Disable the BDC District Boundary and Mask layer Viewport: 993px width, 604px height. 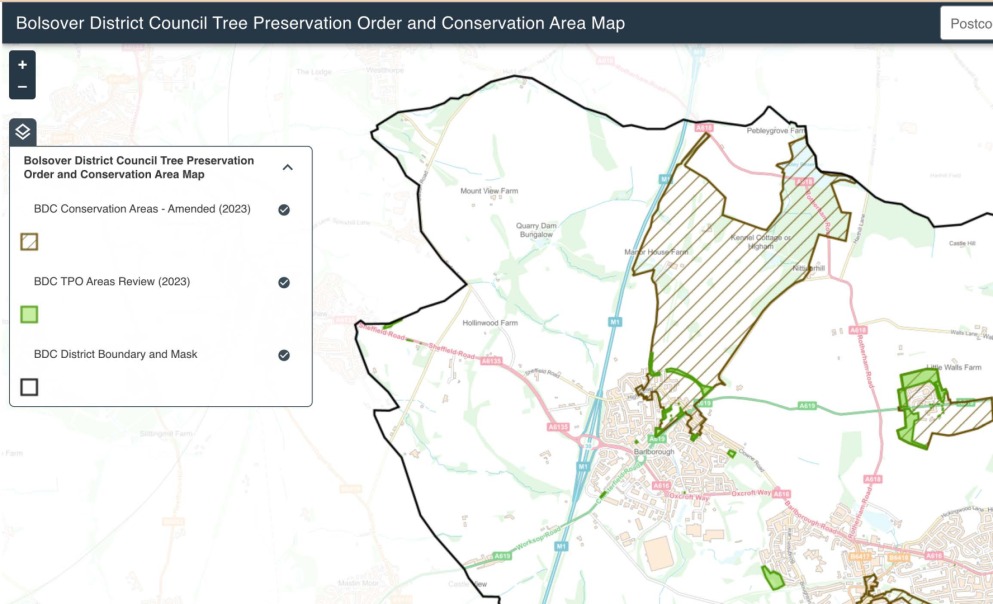pyautogui.click(x=284, y=354)
